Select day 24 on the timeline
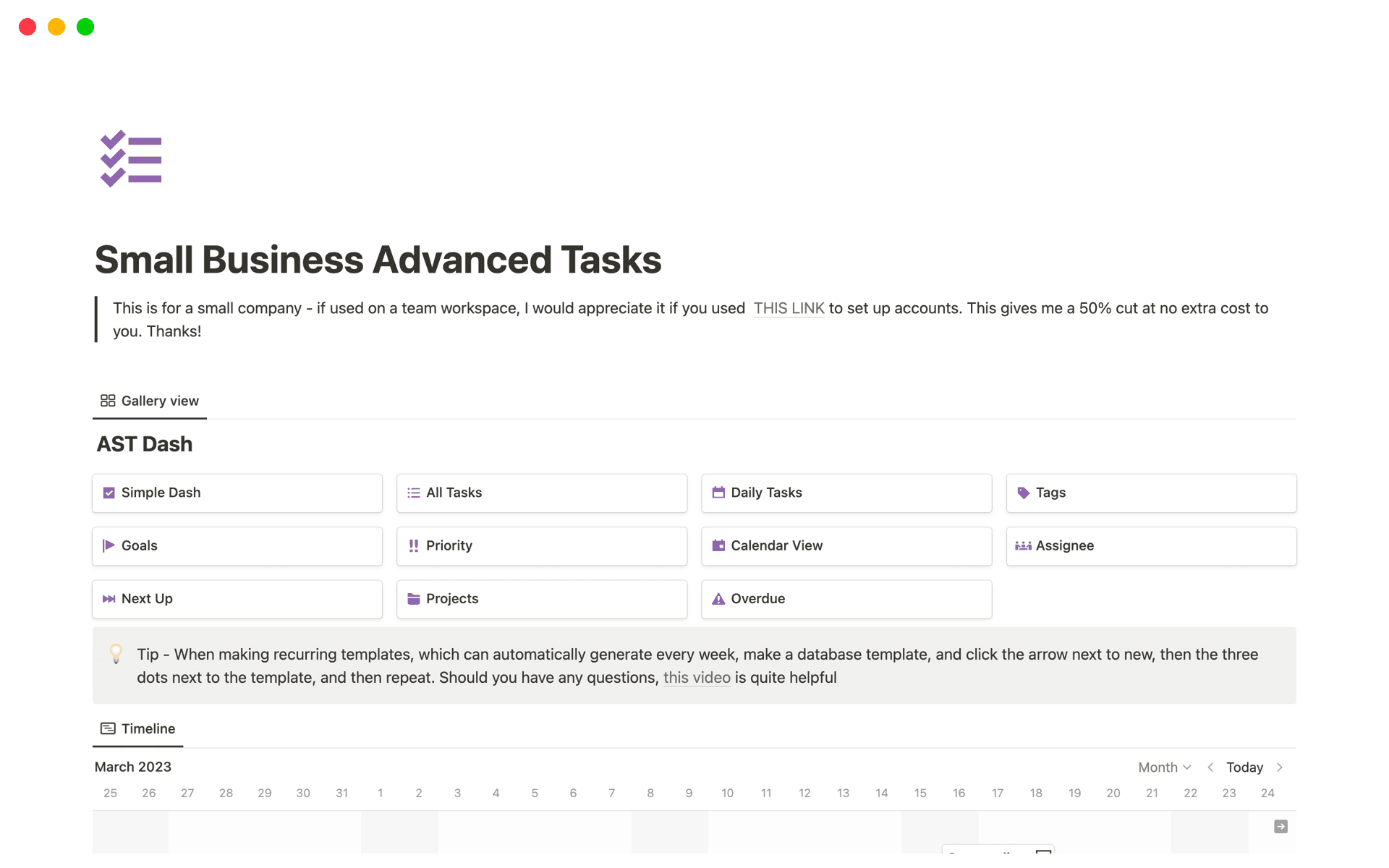 click(1267, 793)
